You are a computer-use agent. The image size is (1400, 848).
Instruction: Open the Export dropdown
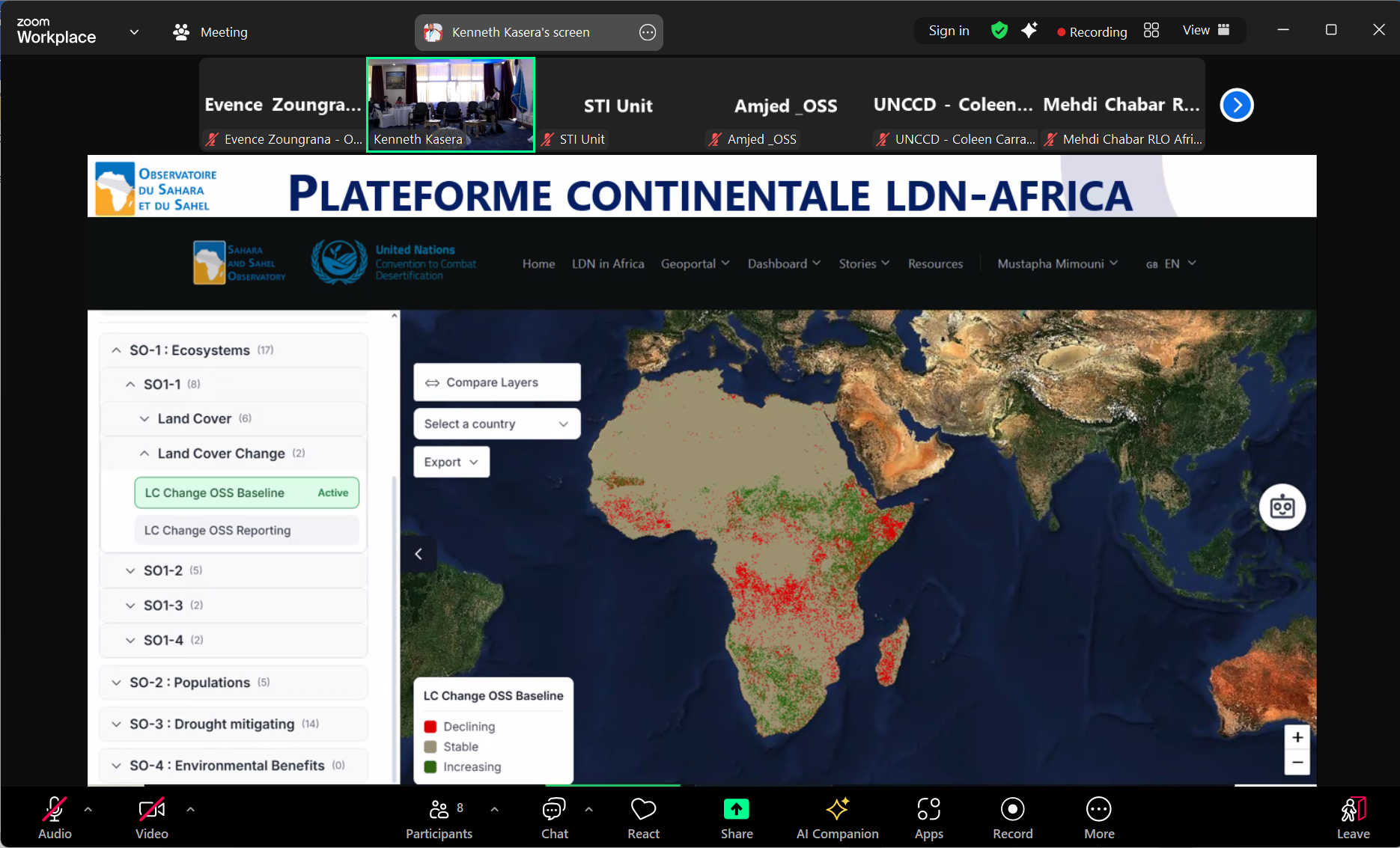click(x=451, y=462)
